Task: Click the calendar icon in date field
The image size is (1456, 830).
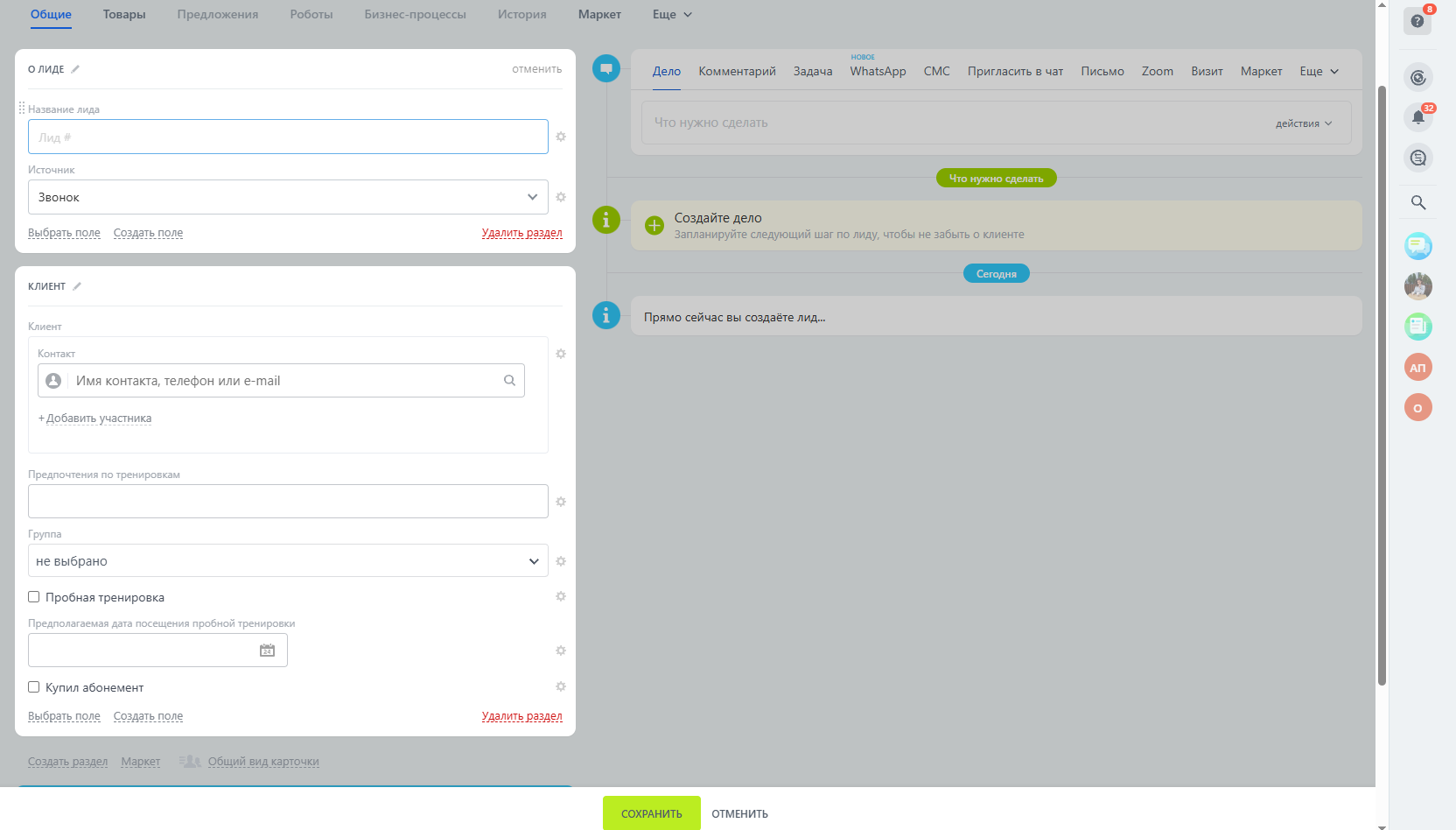Action: pos(267,651)
